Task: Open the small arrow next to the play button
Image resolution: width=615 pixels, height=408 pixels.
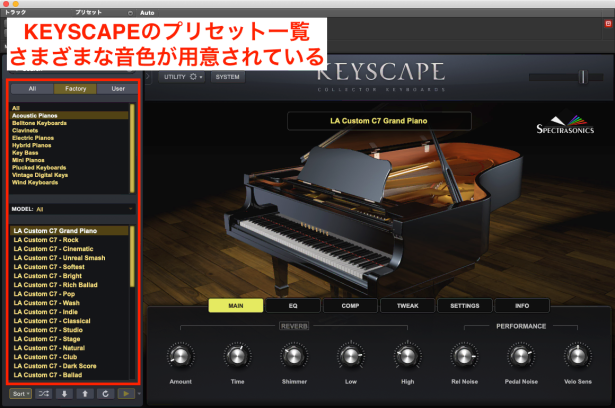Action: (x=139, y=393)
